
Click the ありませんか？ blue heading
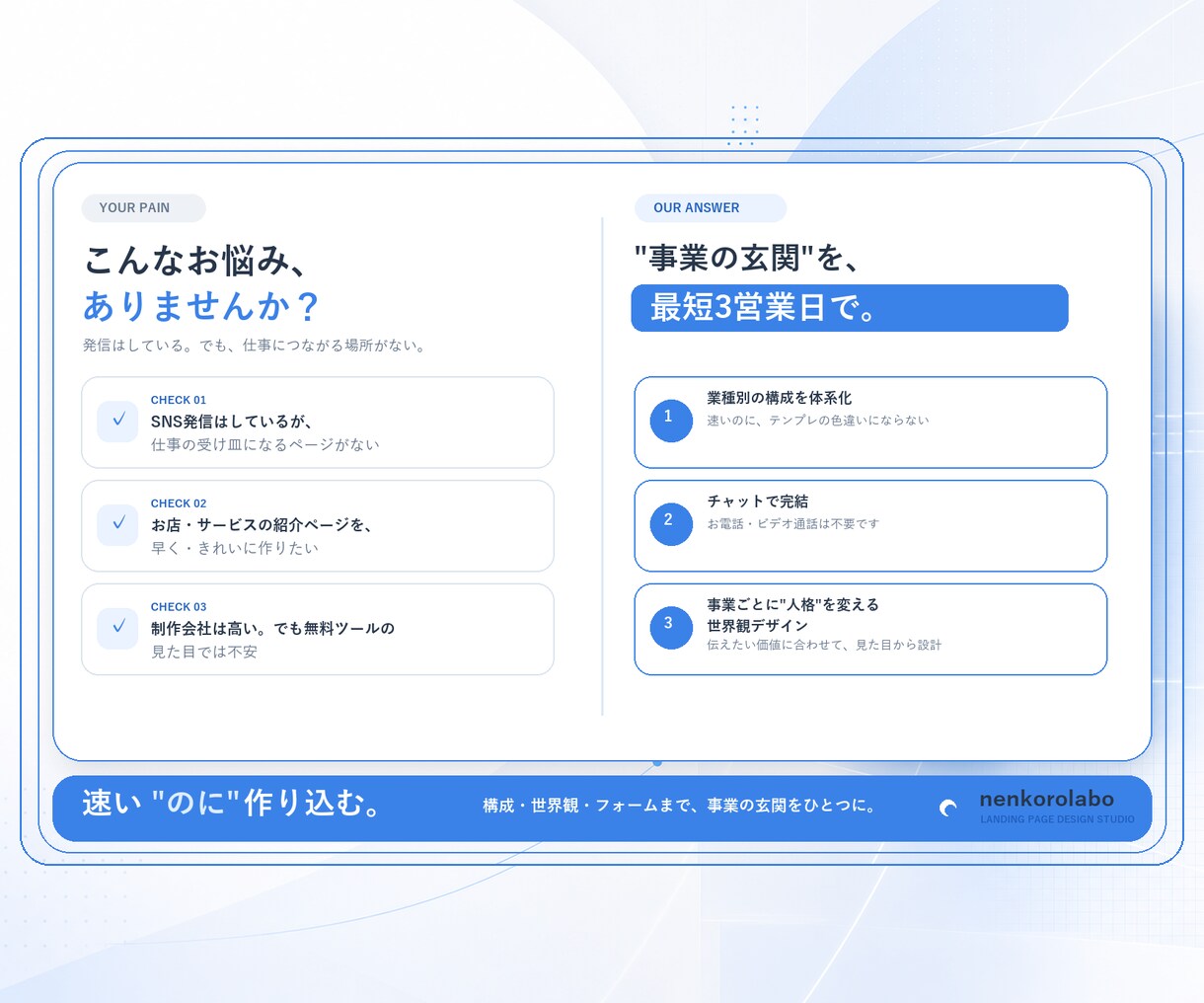point(201,306)
